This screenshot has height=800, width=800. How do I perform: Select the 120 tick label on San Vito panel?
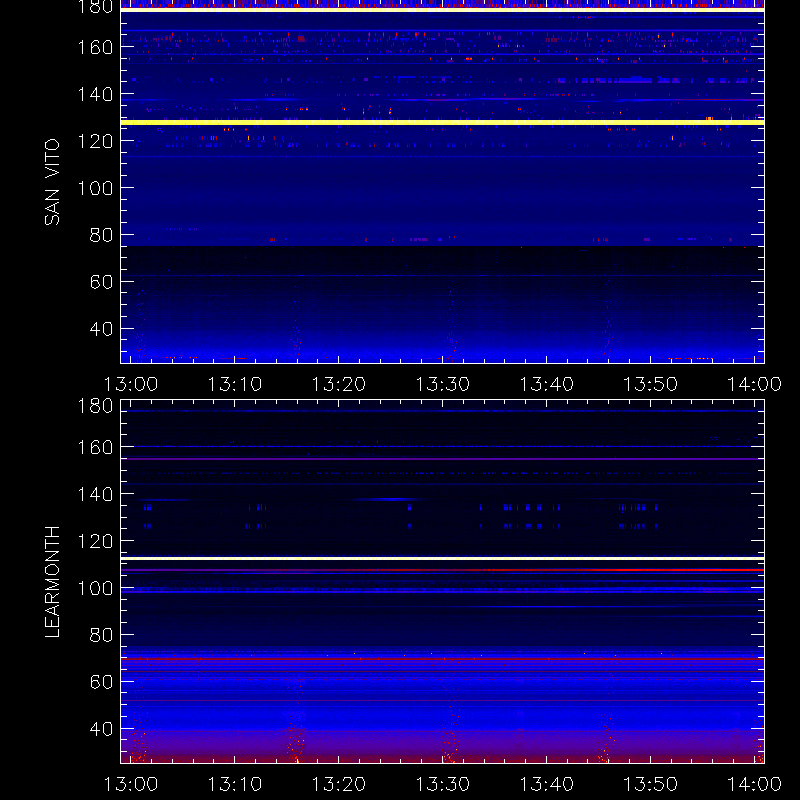(95, 141)
